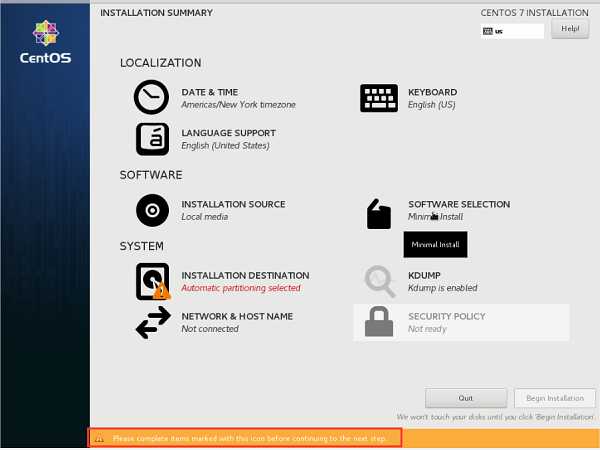Click 'Not connected' network status text

(x=210, y=329)
